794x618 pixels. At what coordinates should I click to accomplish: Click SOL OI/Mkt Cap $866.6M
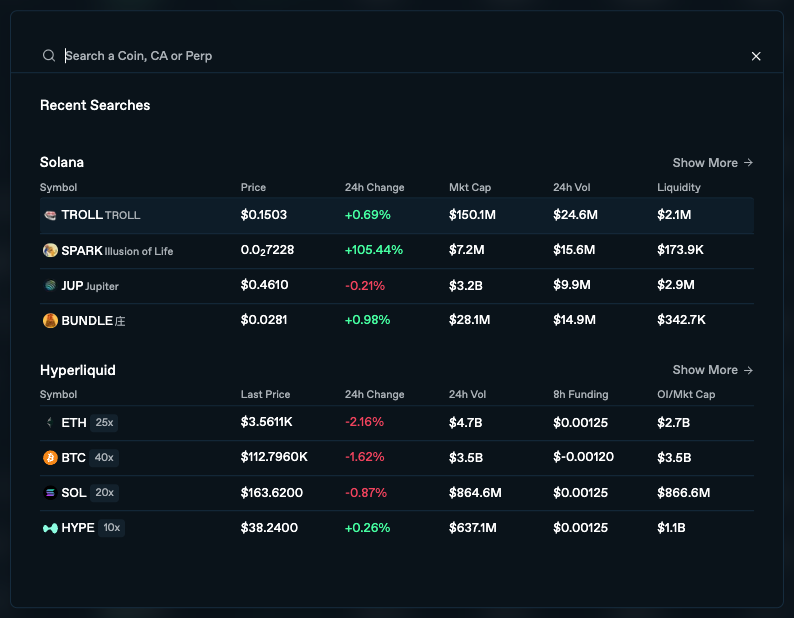point(684,492)
